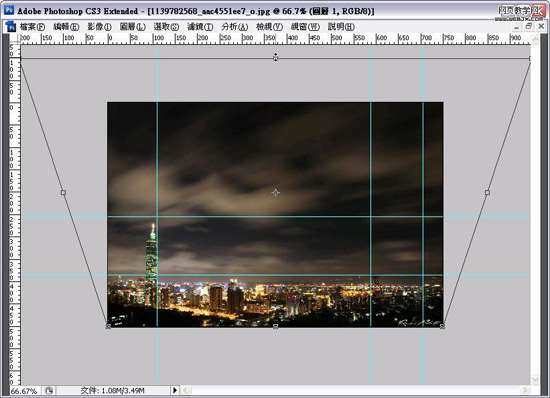Screen dimensions: 550x398
Task: Click the bottom-center transform handle
Action: [x=276, y=326]
